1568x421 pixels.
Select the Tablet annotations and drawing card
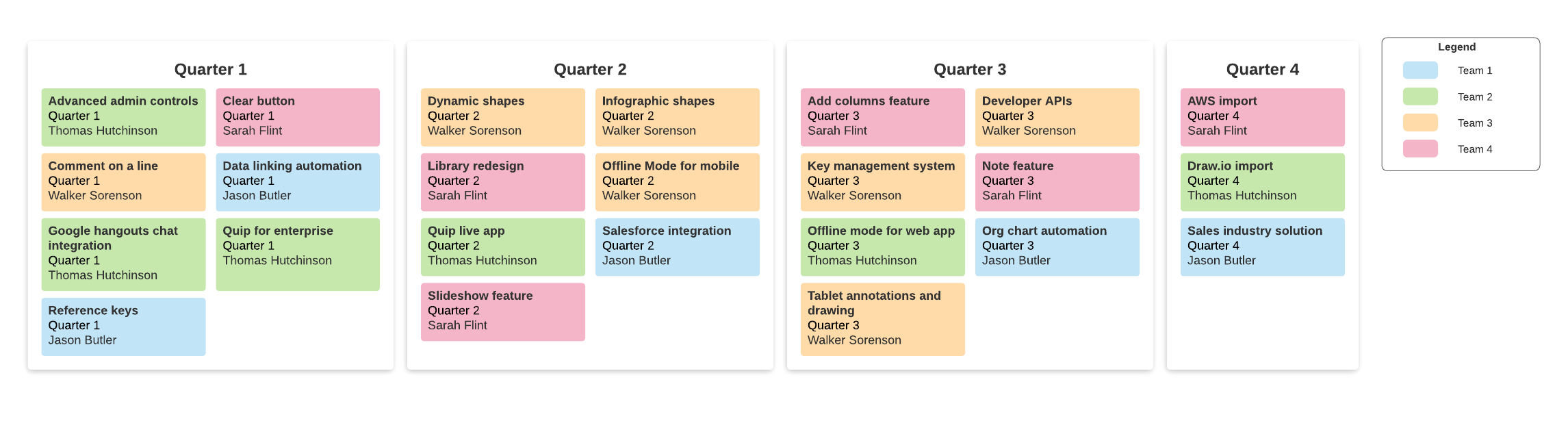[x=882, y=319]
